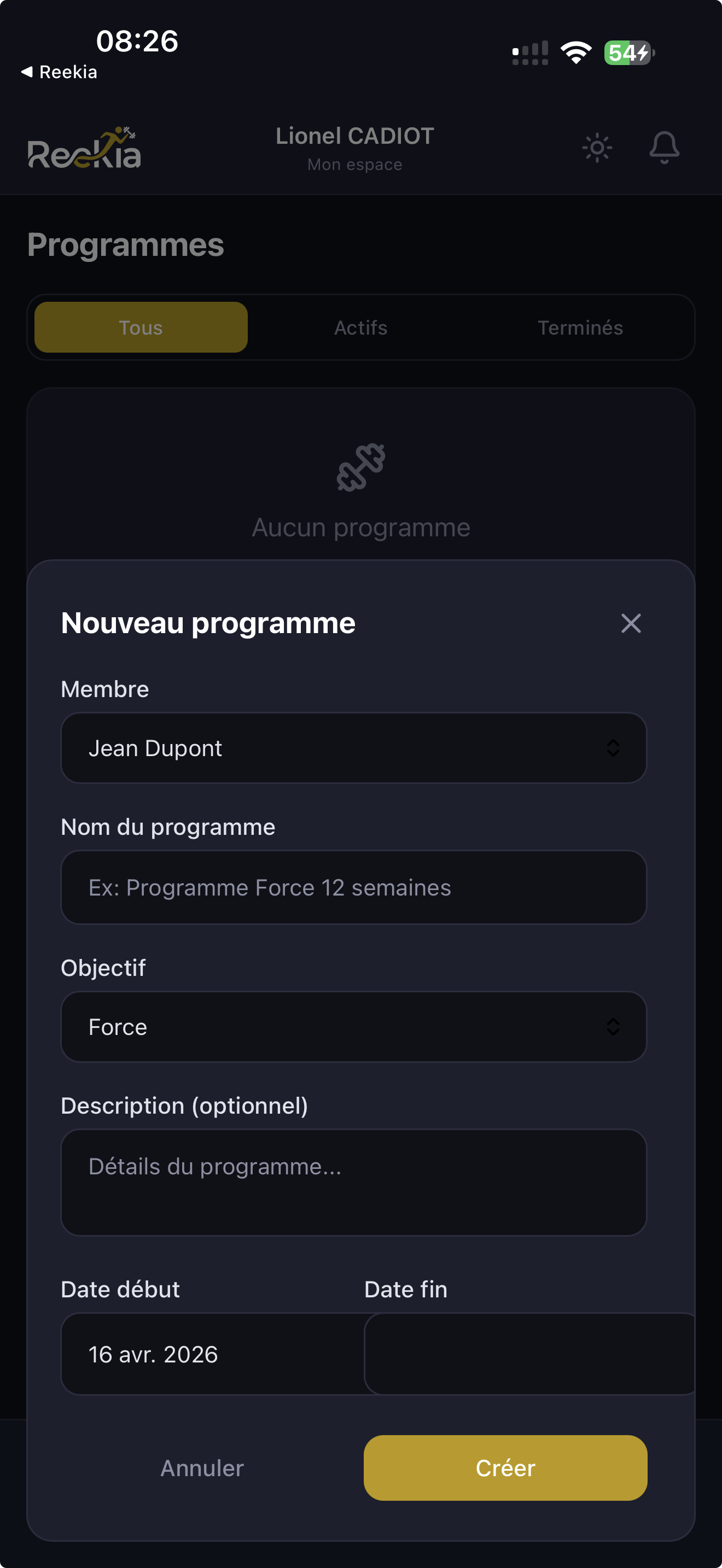The image size is (722, 1568).
Task: Tap the empty Date fin field
Action: (528, 1354)
